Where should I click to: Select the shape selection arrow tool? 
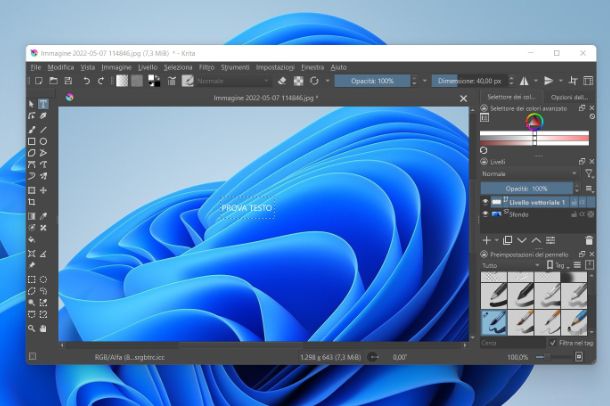32,104
